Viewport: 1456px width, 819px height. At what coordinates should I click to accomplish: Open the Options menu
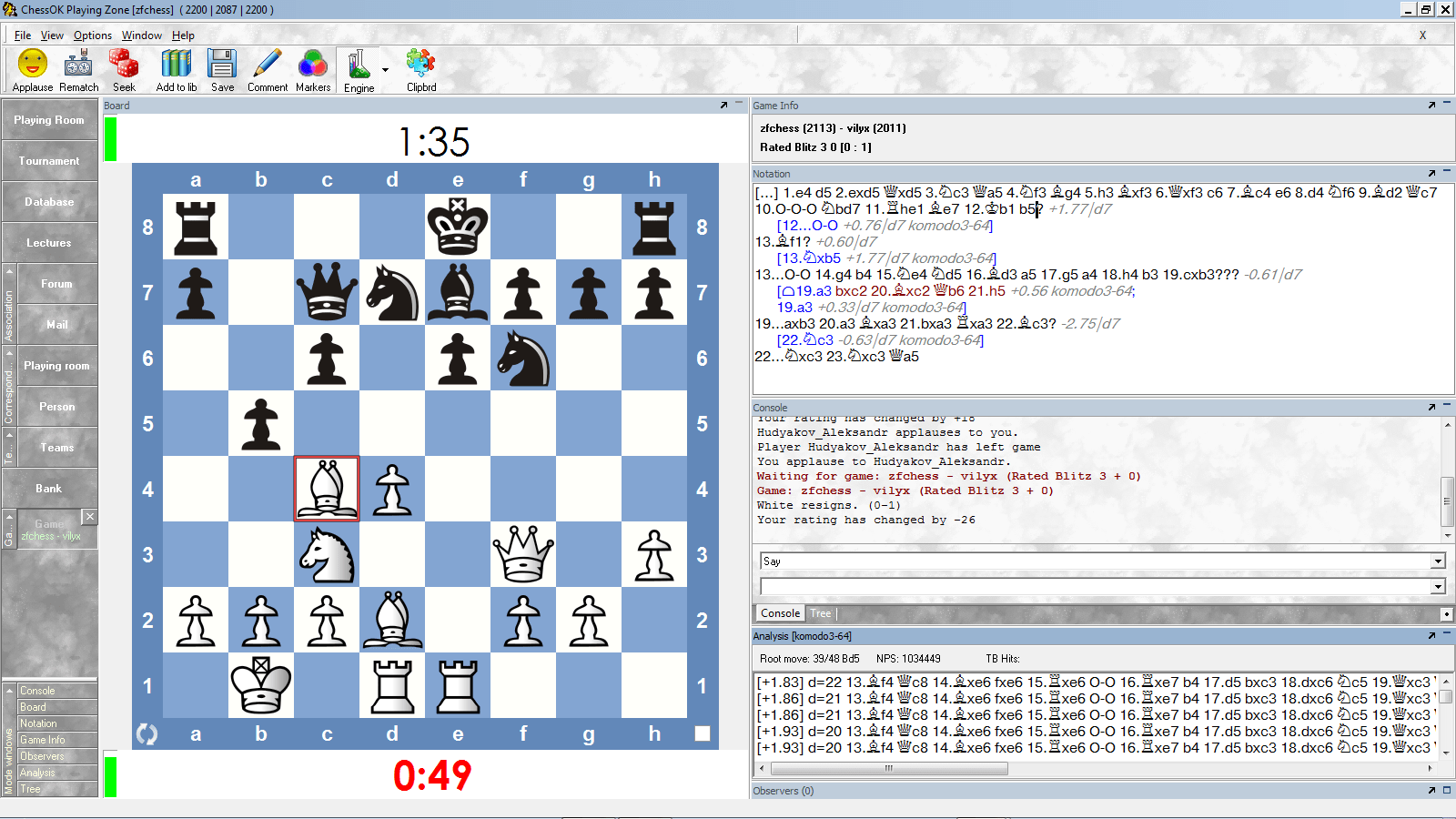(92, 35)
